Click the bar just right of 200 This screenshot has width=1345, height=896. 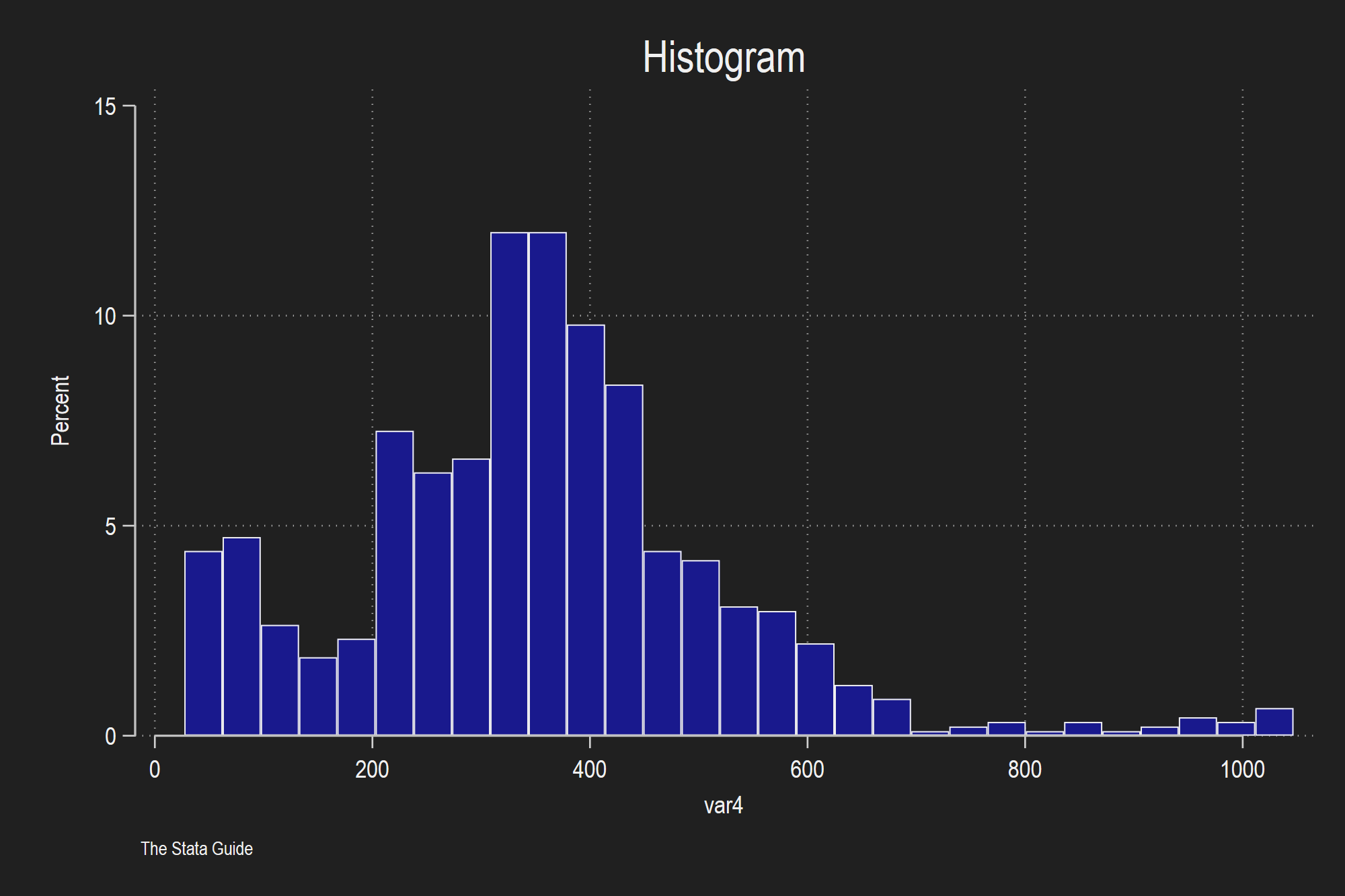pos(394,583)
